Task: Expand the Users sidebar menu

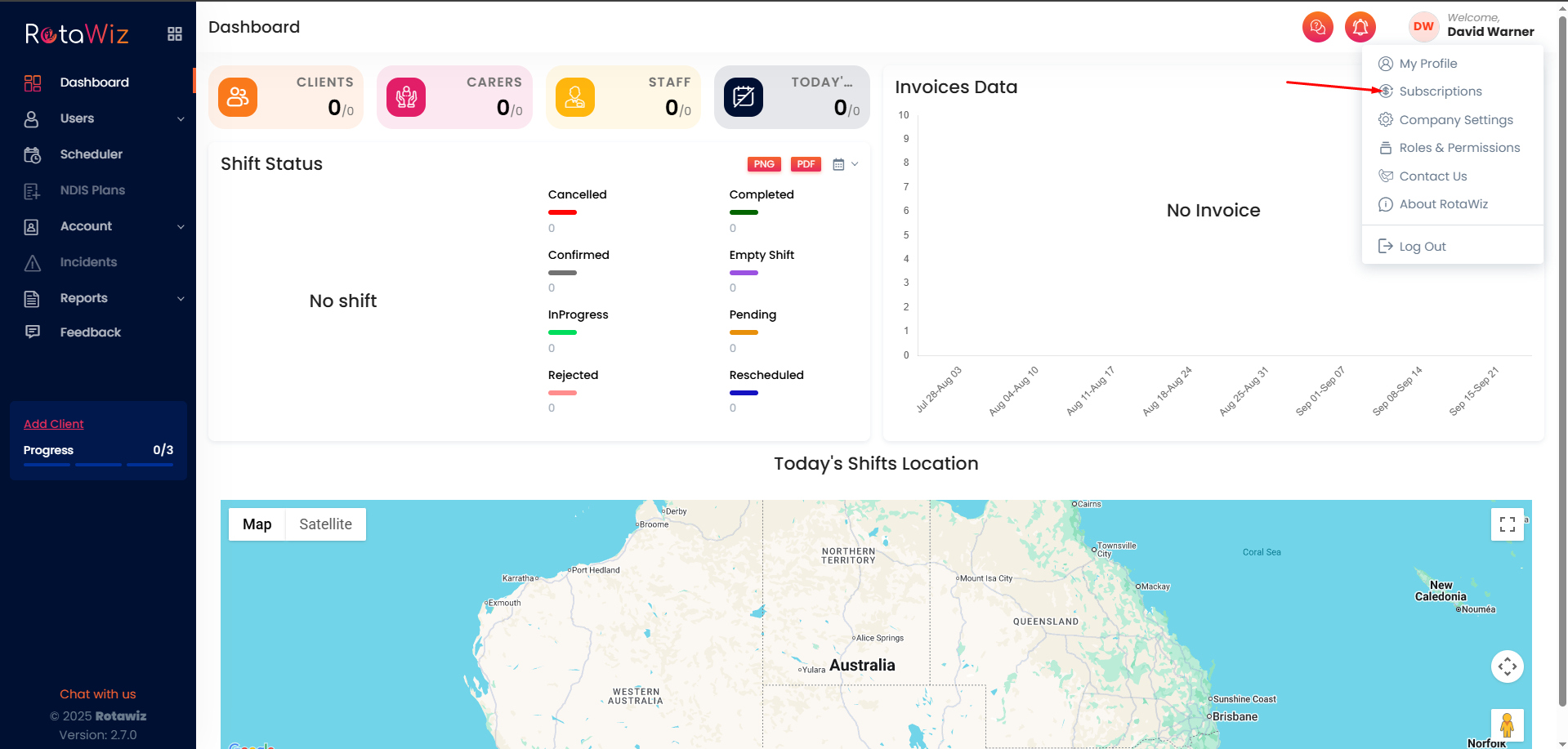Action: 105,118
